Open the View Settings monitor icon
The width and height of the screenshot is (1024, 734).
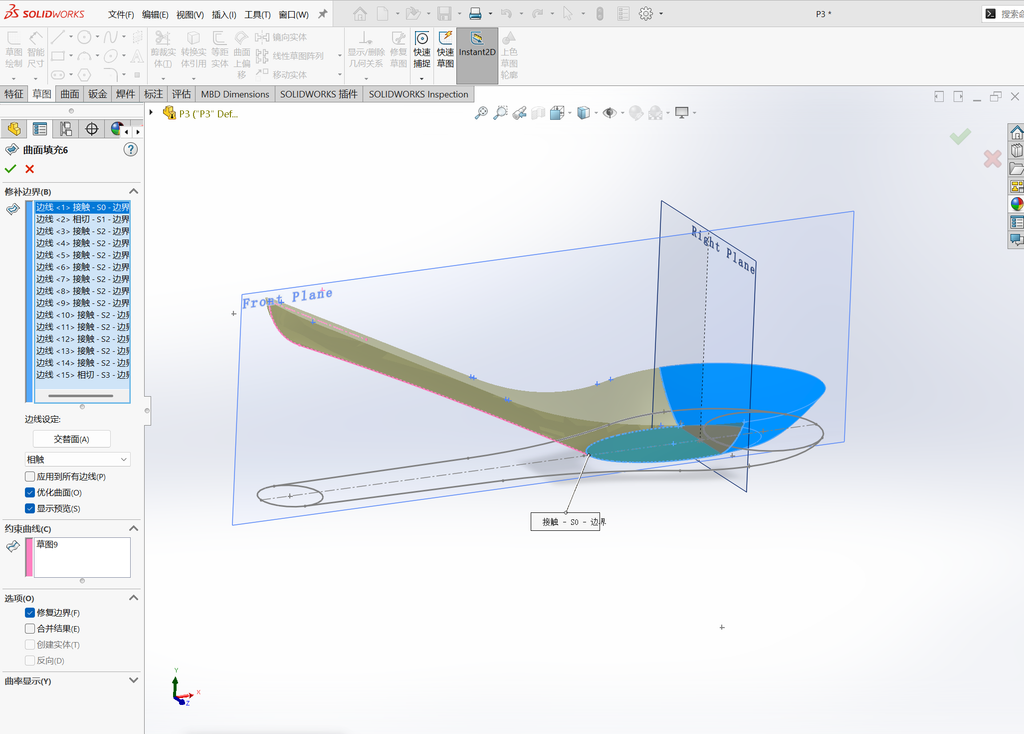click(682, 113)
